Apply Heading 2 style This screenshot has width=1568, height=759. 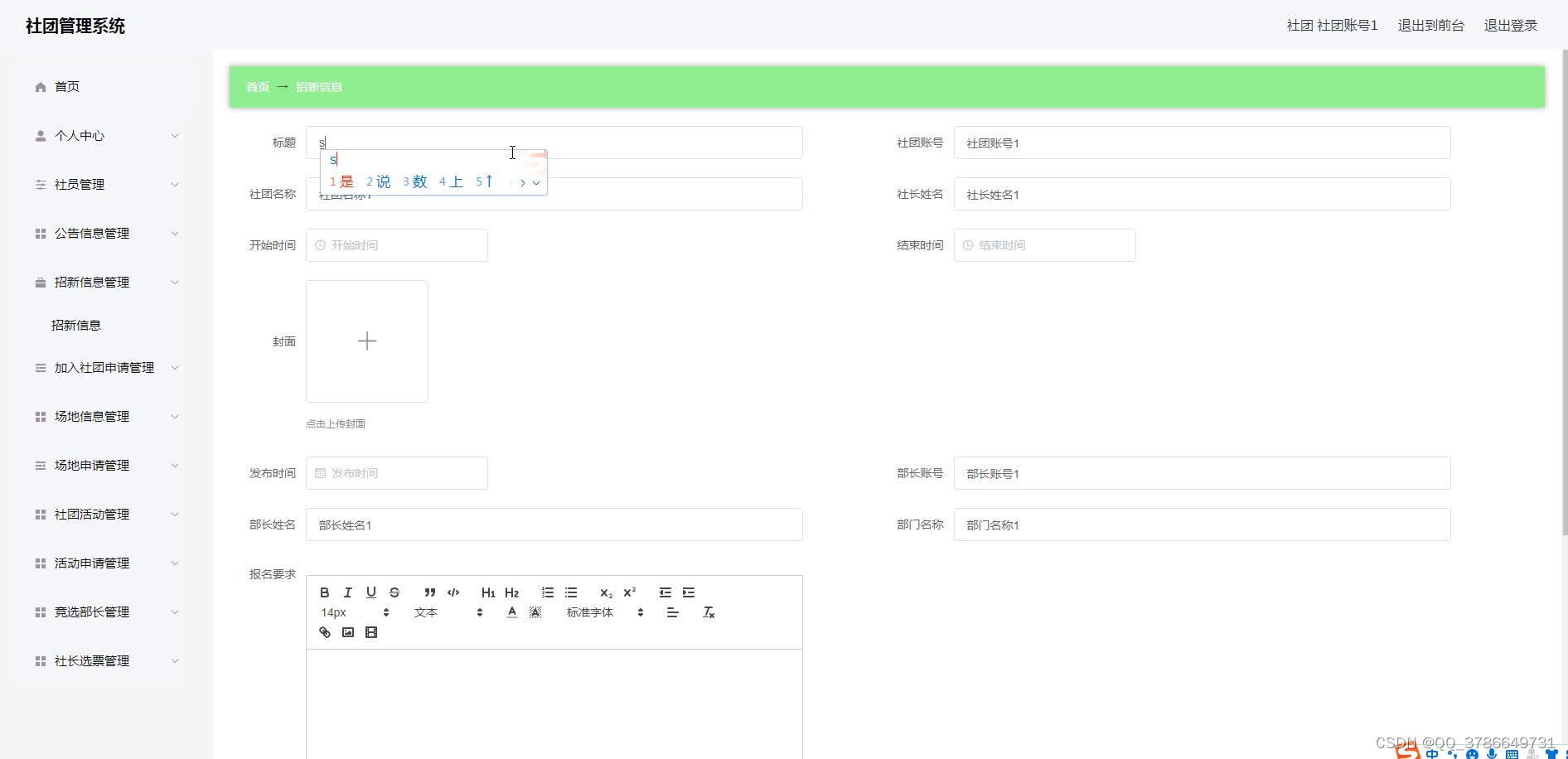(511, 592)
